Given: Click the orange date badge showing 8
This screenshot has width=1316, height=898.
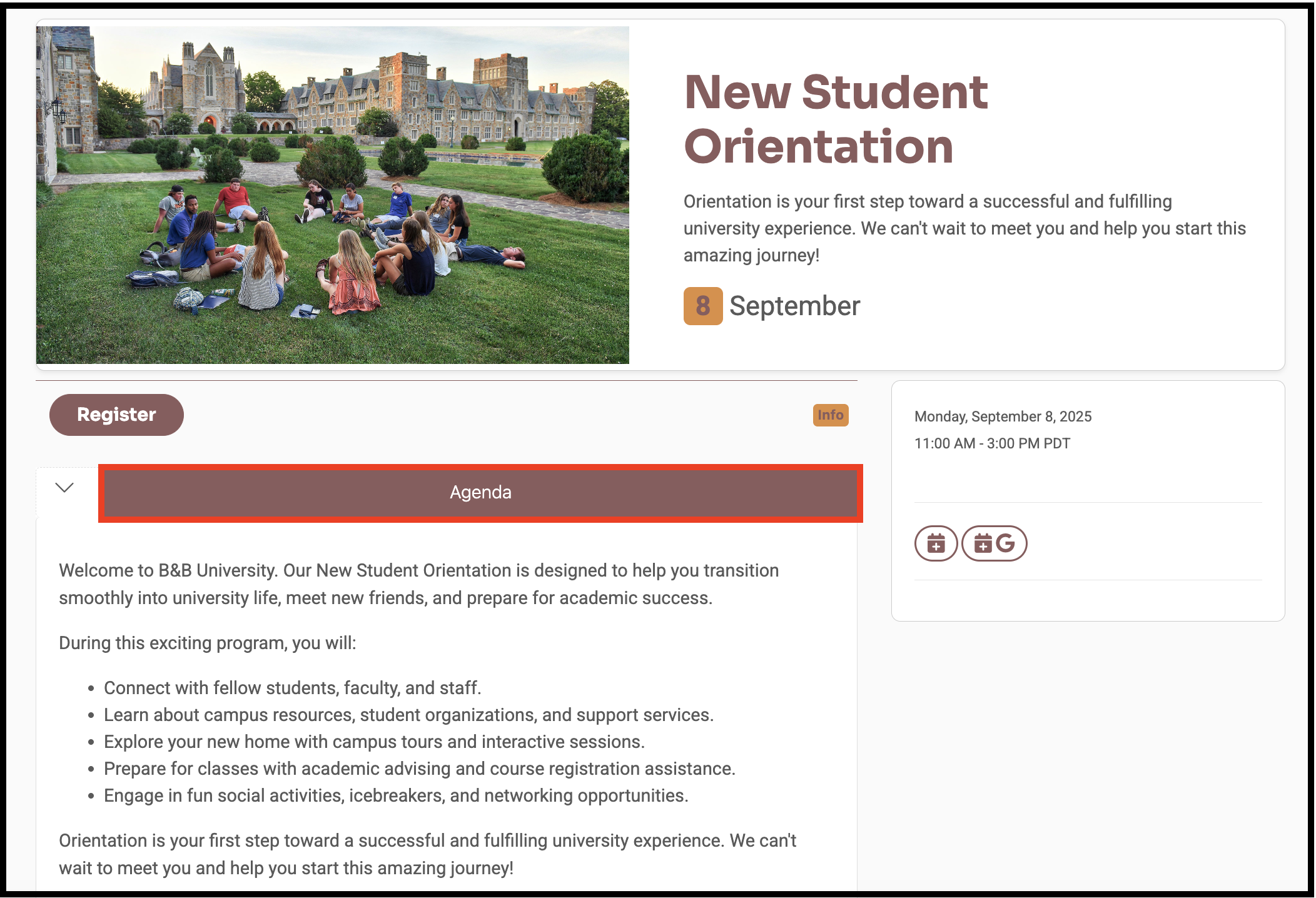Looking at the screenshot, I should pos(702,306).
